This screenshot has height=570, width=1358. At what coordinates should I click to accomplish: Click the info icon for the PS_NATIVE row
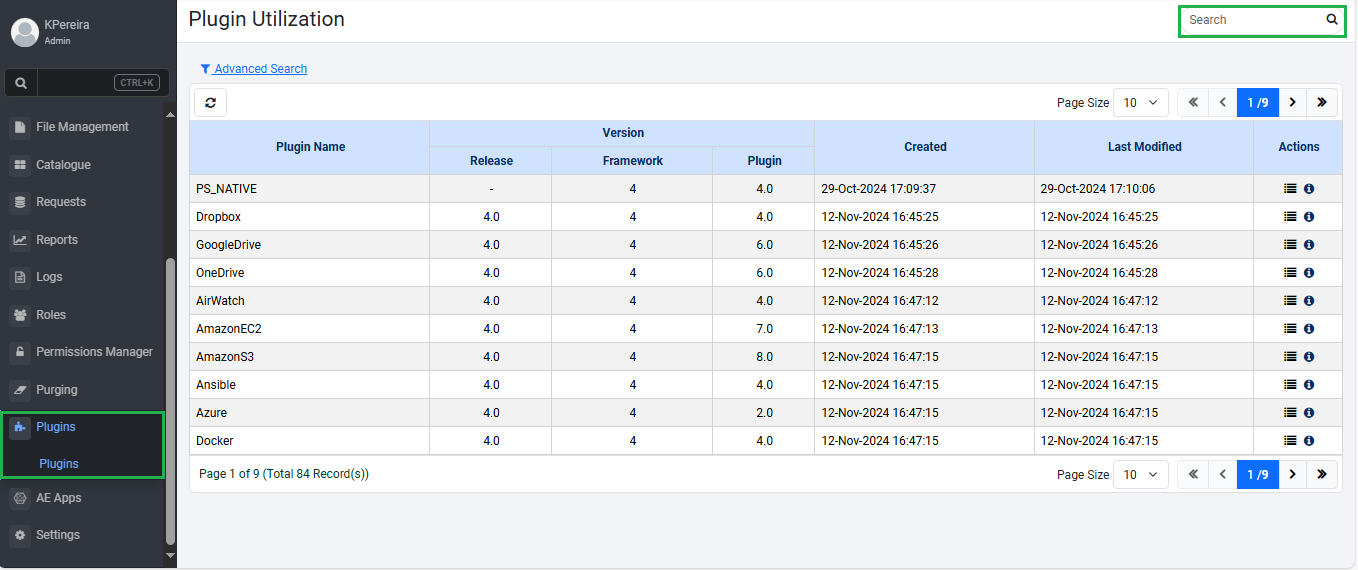coord(1309,189)
